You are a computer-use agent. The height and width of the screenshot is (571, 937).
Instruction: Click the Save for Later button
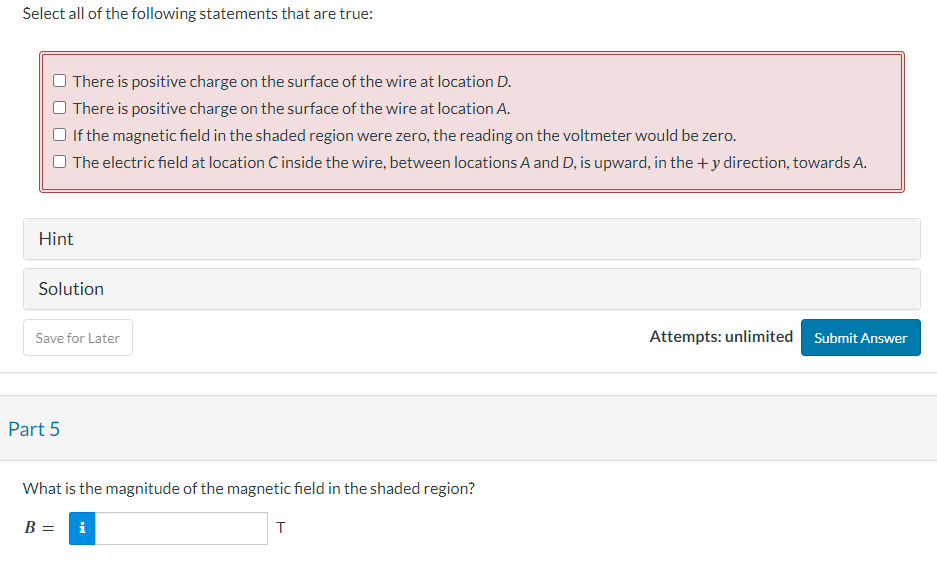pos(78,338)
